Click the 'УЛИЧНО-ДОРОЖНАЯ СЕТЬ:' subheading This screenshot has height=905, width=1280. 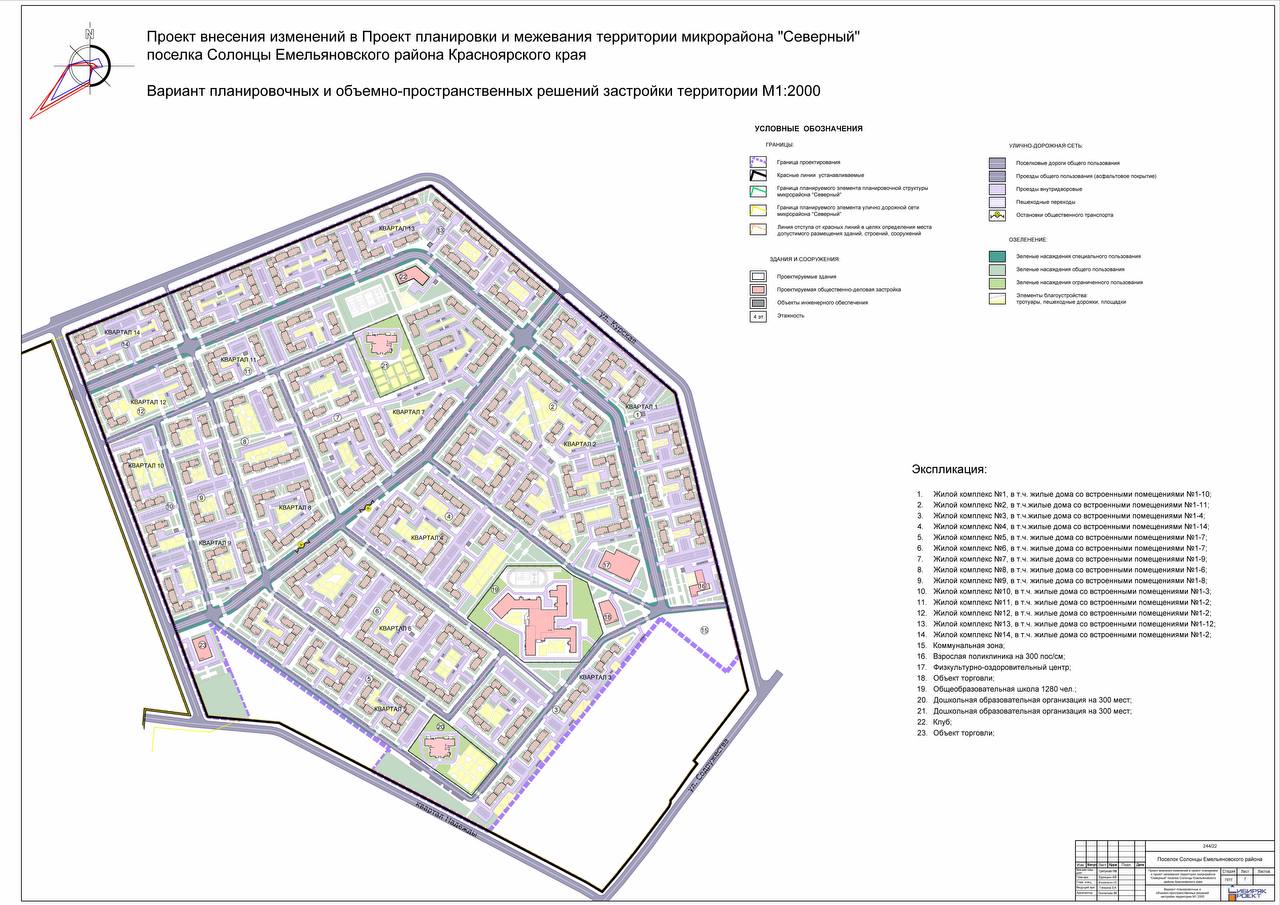tap(1046, 146)
